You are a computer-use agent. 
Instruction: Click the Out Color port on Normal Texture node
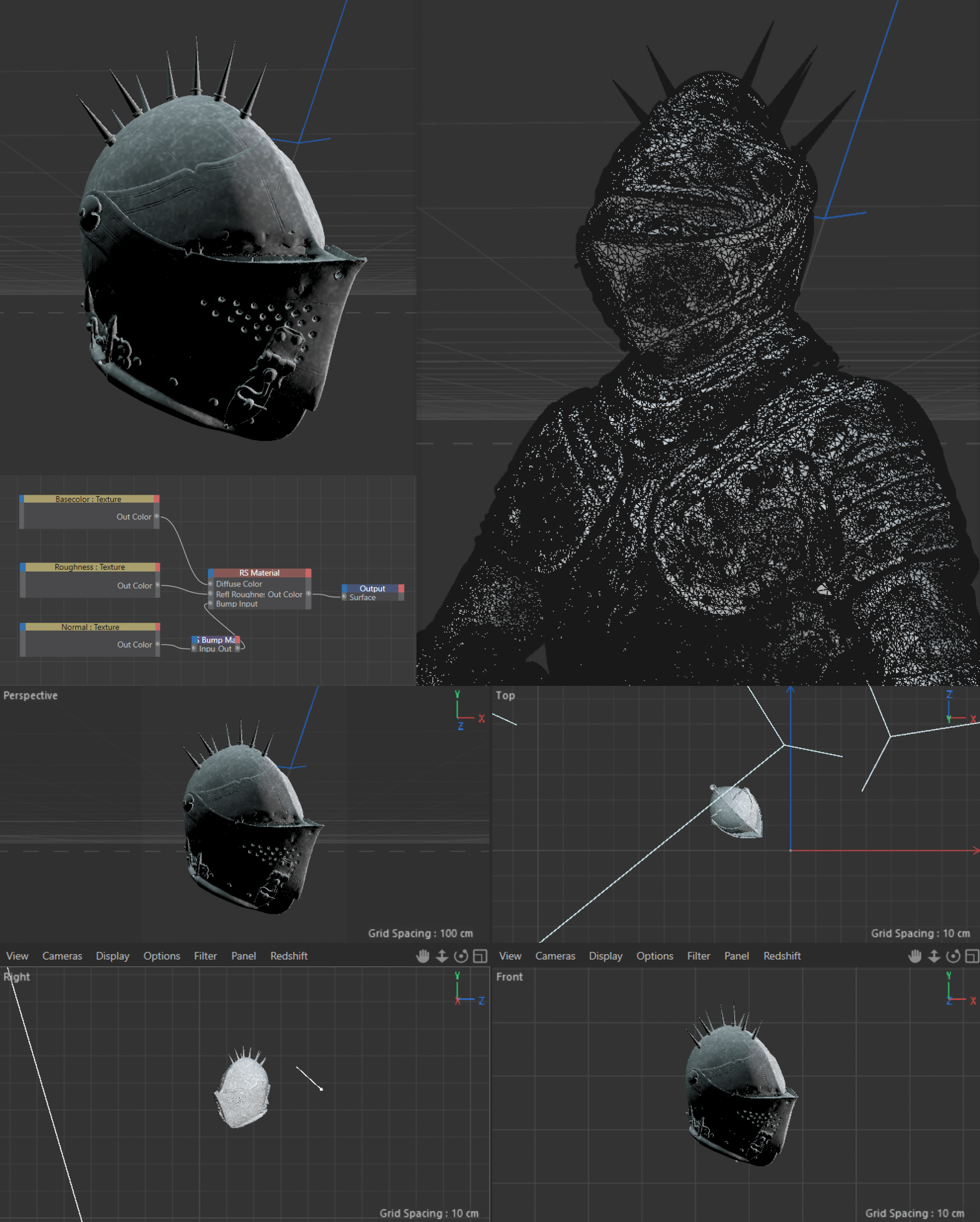(x=157, y=645)
